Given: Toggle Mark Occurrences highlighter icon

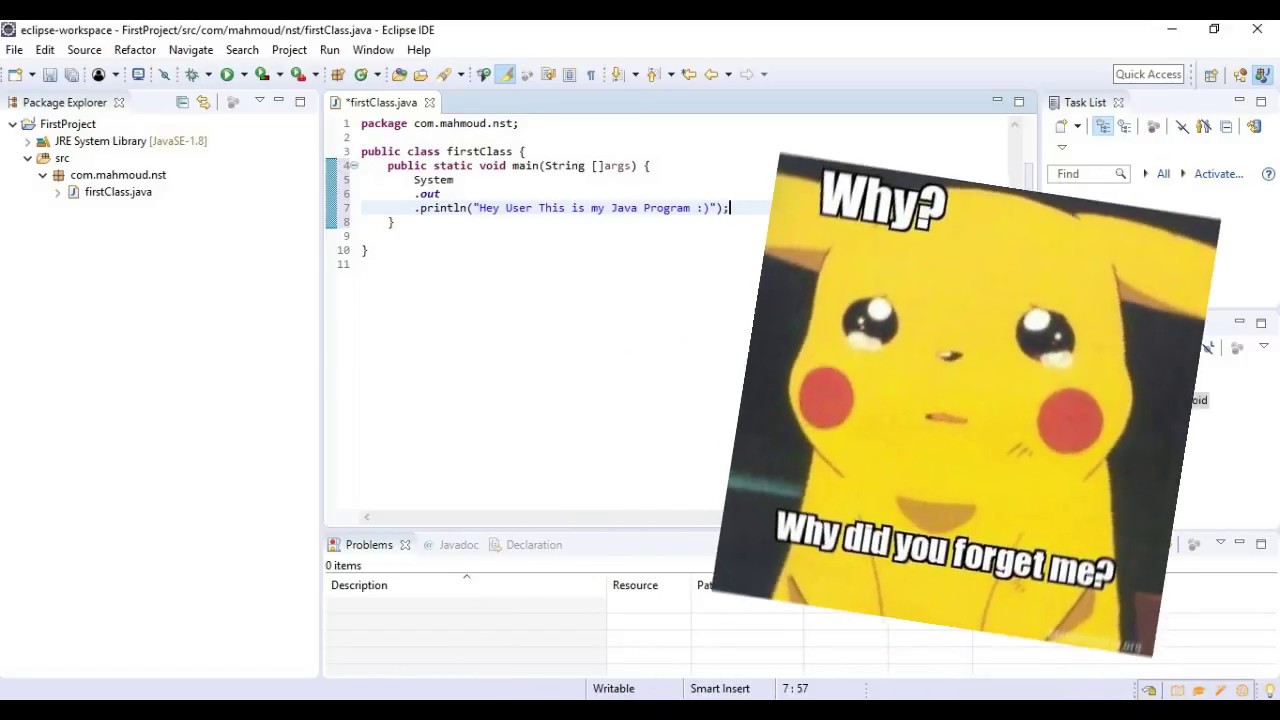Looking at the screenshot, I should [506, 74].
